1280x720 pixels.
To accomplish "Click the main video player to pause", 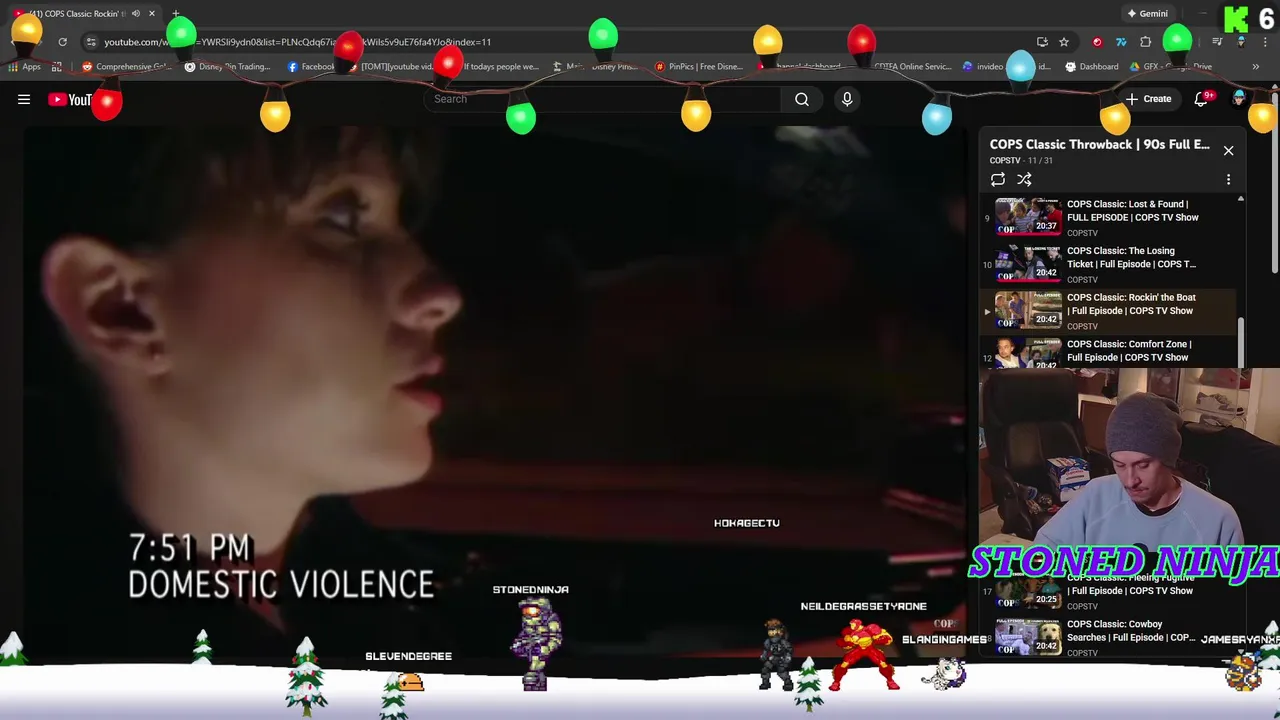I will 494,390.
